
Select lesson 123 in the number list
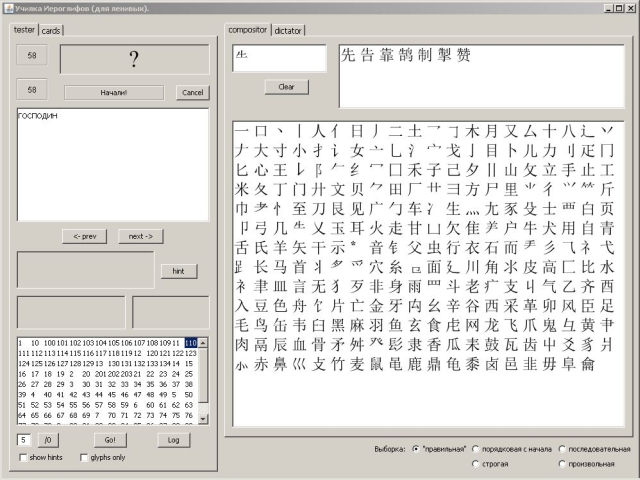tap(191, 353)
